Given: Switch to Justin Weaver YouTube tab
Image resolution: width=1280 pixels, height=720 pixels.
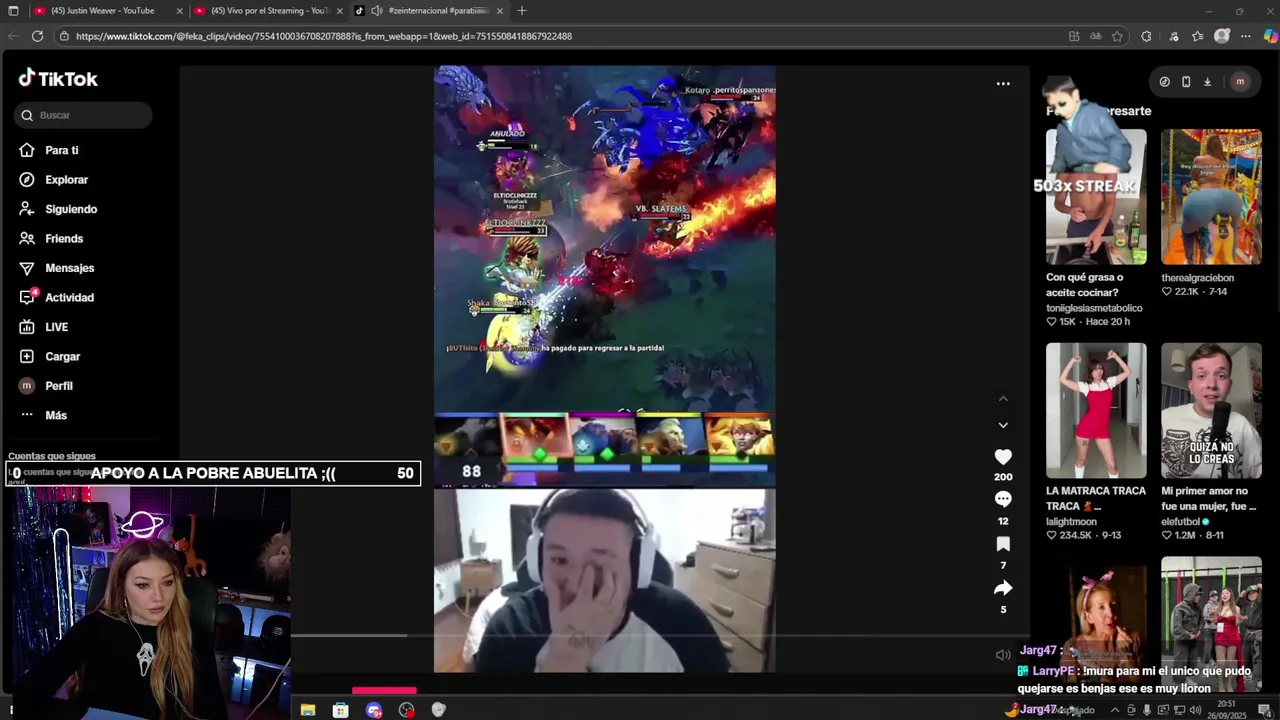Looking at the screenshot, I should point(108,11).
